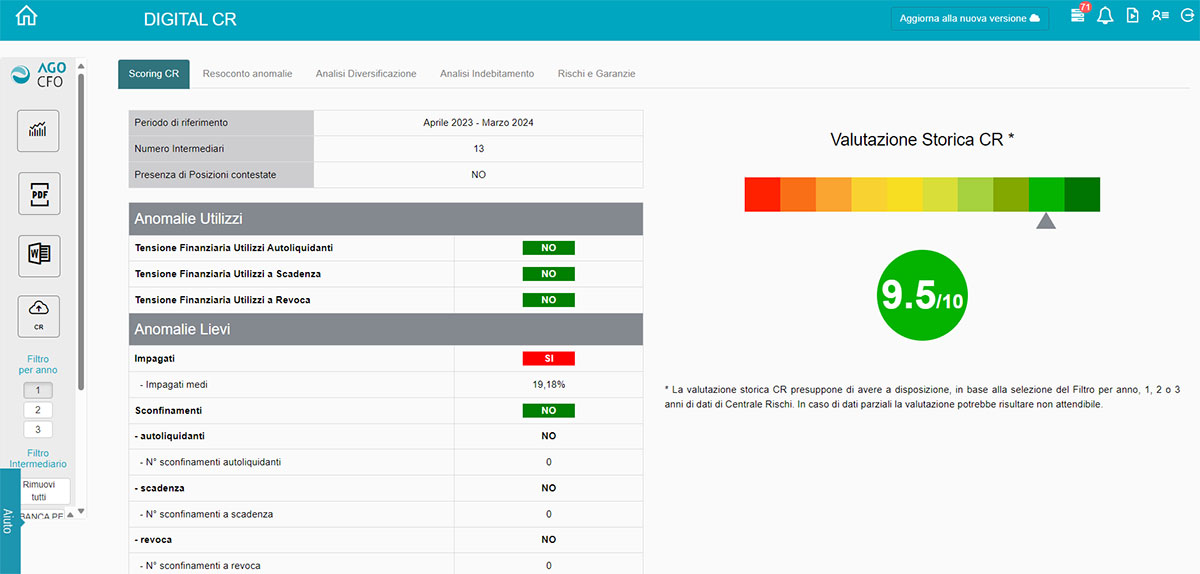Viewport: 1200px width, 574px height.
Task: Click the logout icon
Action: pyautogui.click(x=1187, y=16)
